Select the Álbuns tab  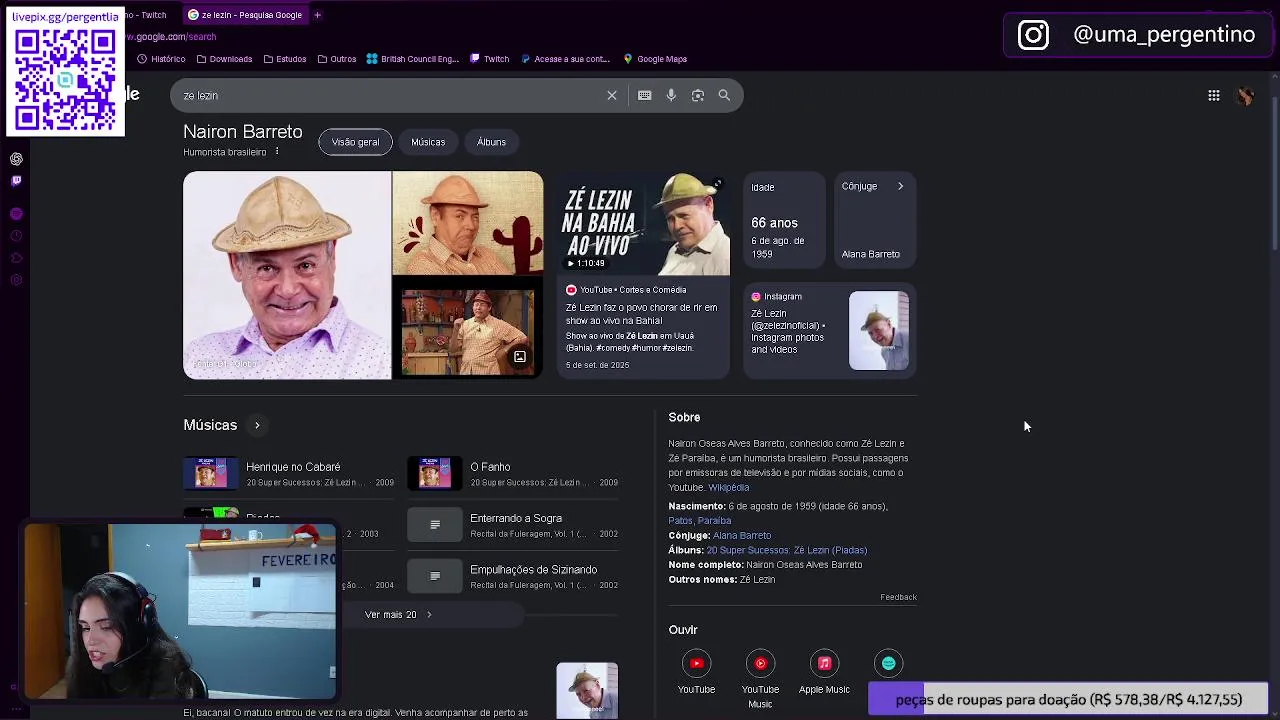(491, 142)
